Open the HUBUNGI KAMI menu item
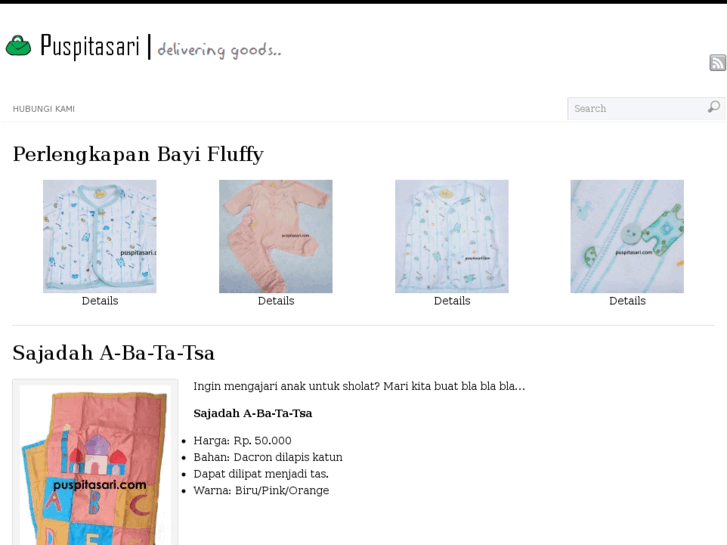 [x=44, y=109]
